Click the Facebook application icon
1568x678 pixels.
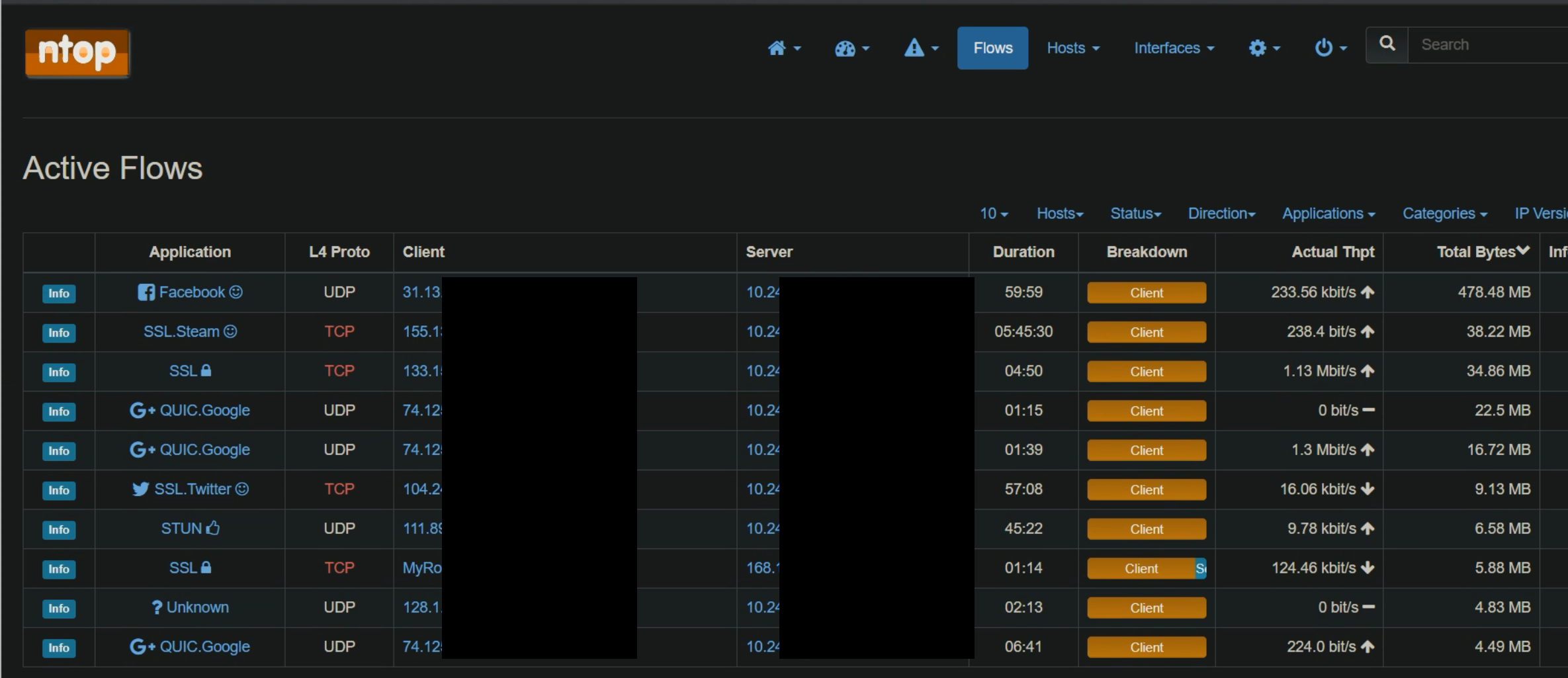[x=146, y=292]
